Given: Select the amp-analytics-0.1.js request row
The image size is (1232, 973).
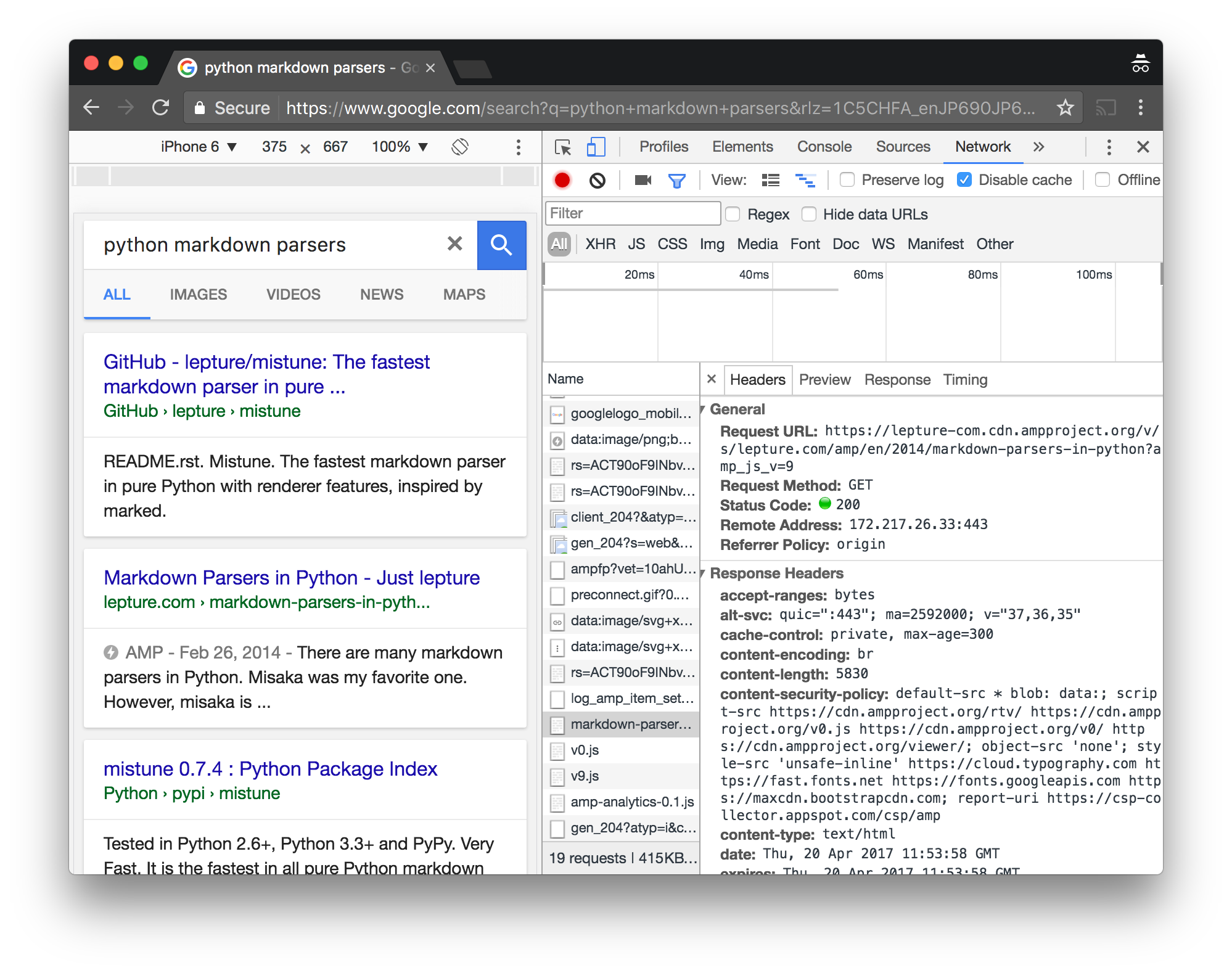Looking at the screenshot, I should click(622, 802).
